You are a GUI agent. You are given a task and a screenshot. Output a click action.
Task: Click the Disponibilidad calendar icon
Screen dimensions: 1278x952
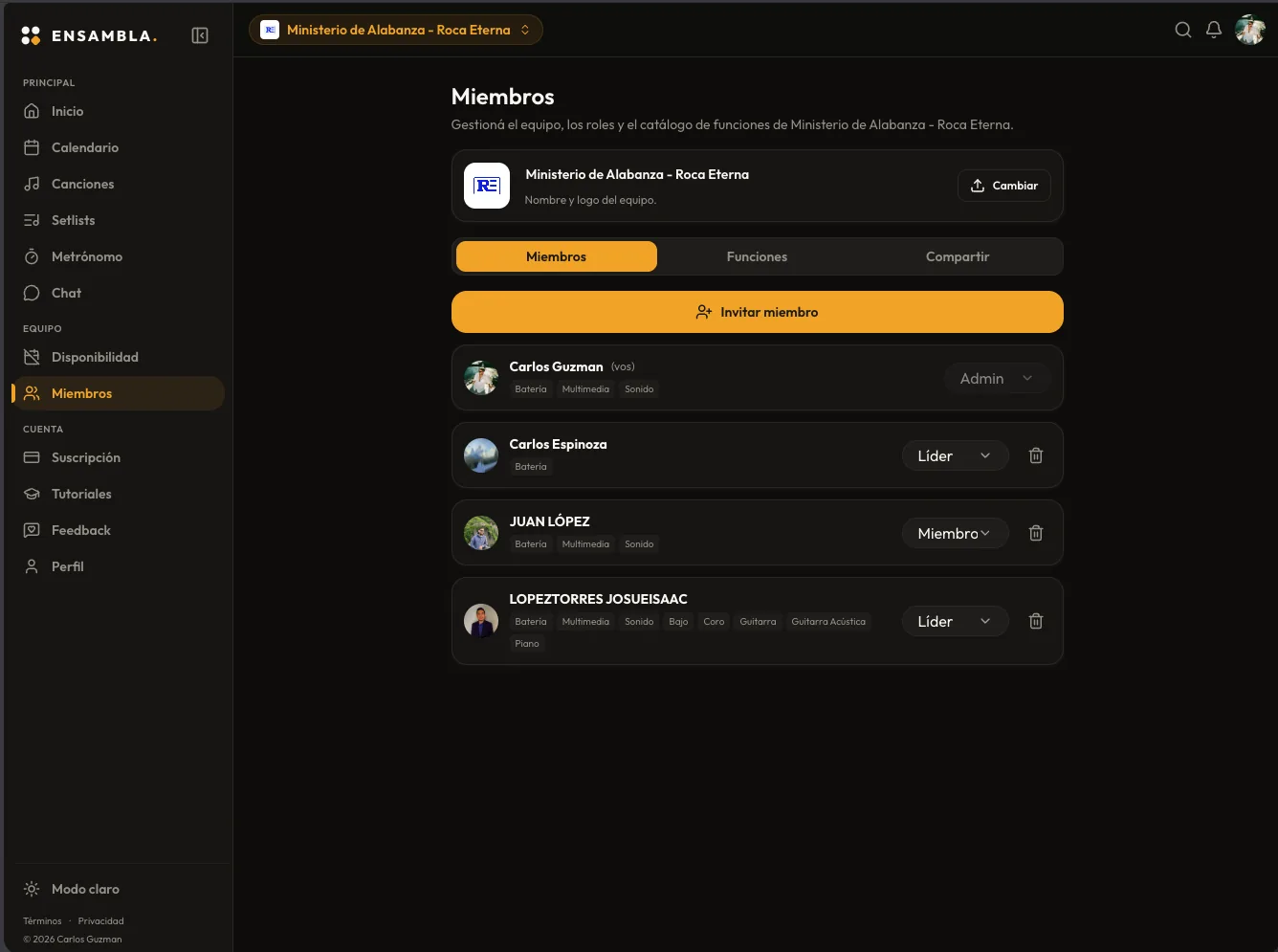[32, 357]
